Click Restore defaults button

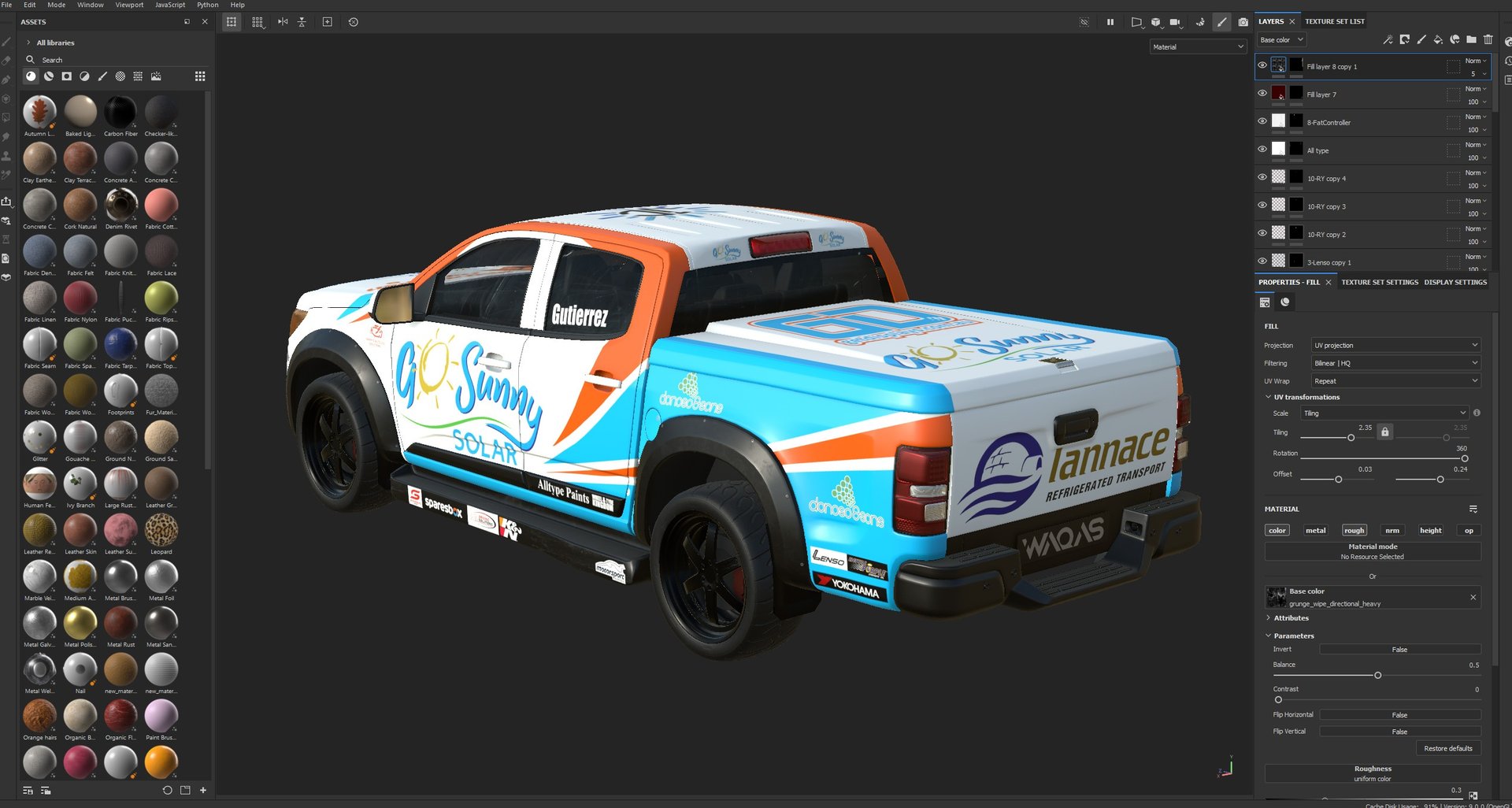point(1448,748)
